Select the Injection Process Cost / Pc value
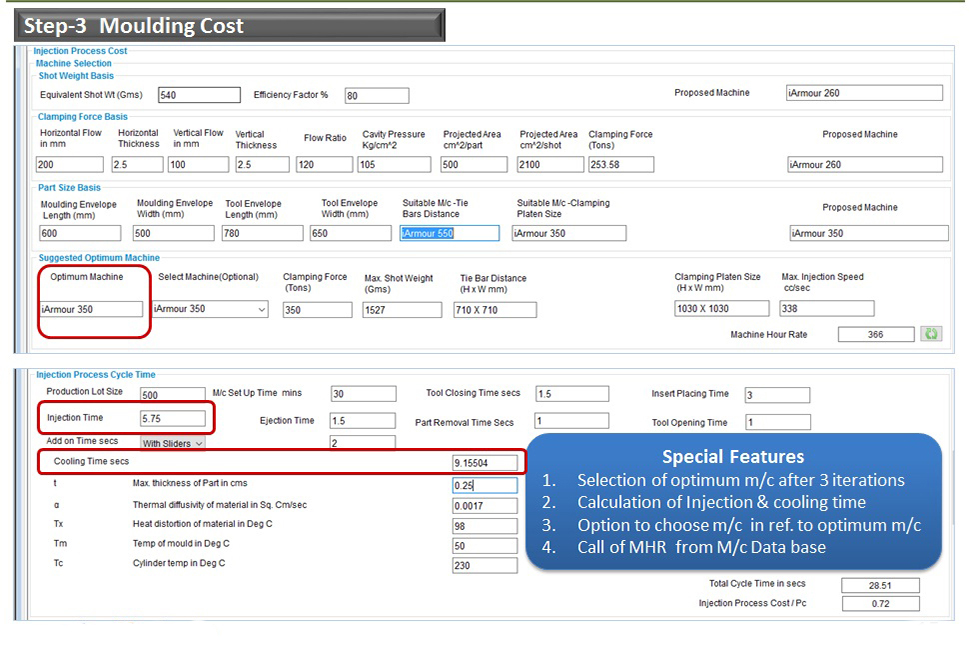The image size is (973, 658). (881, 603)
